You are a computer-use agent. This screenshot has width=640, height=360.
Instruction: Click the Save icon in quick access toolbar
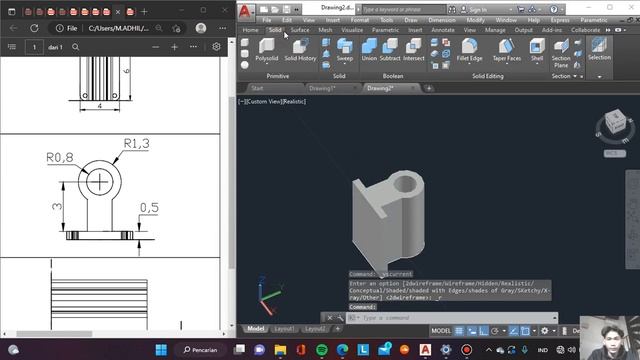pos(287,9)
